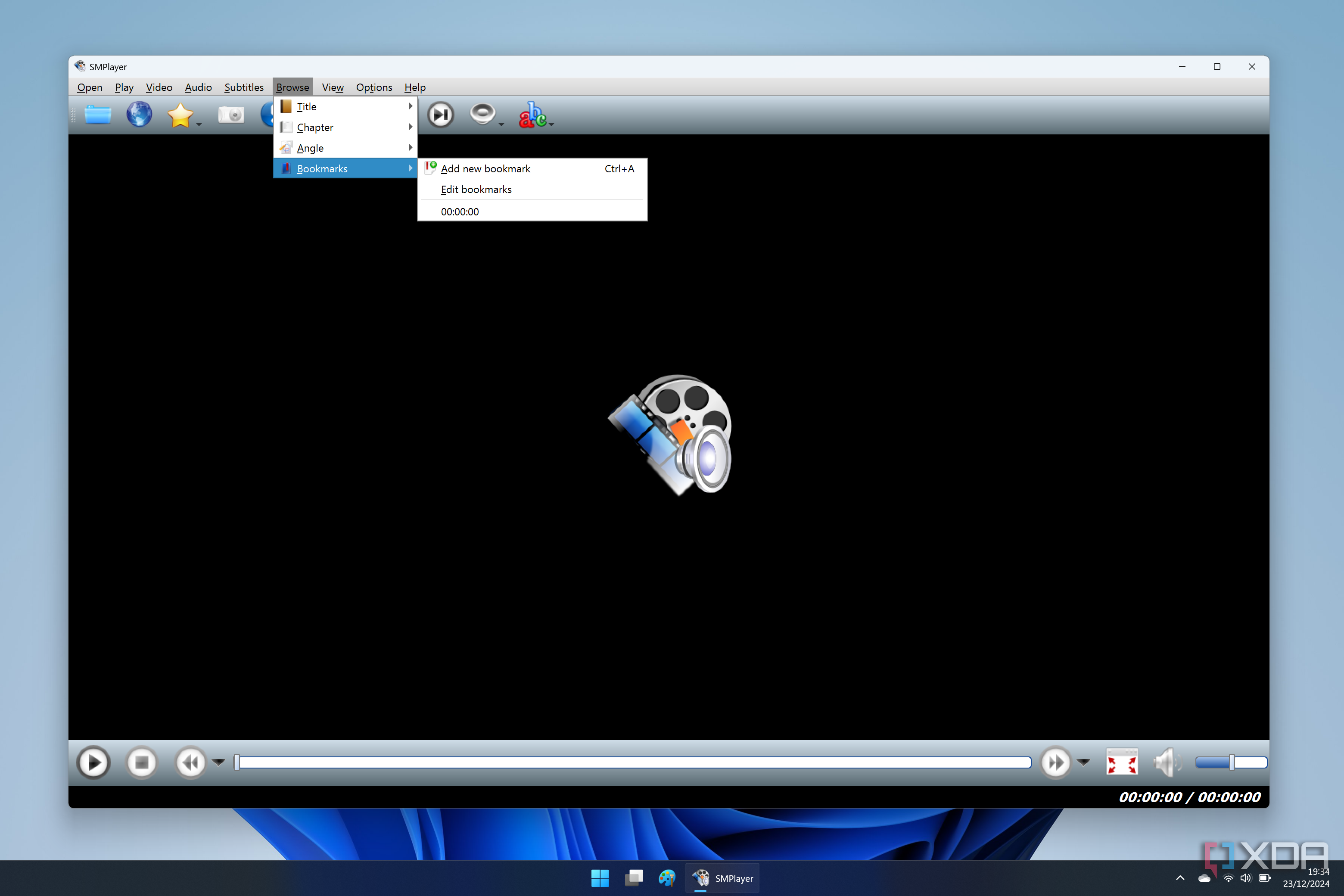Click the abc subtitles toolbar icon

click(532, 115)
